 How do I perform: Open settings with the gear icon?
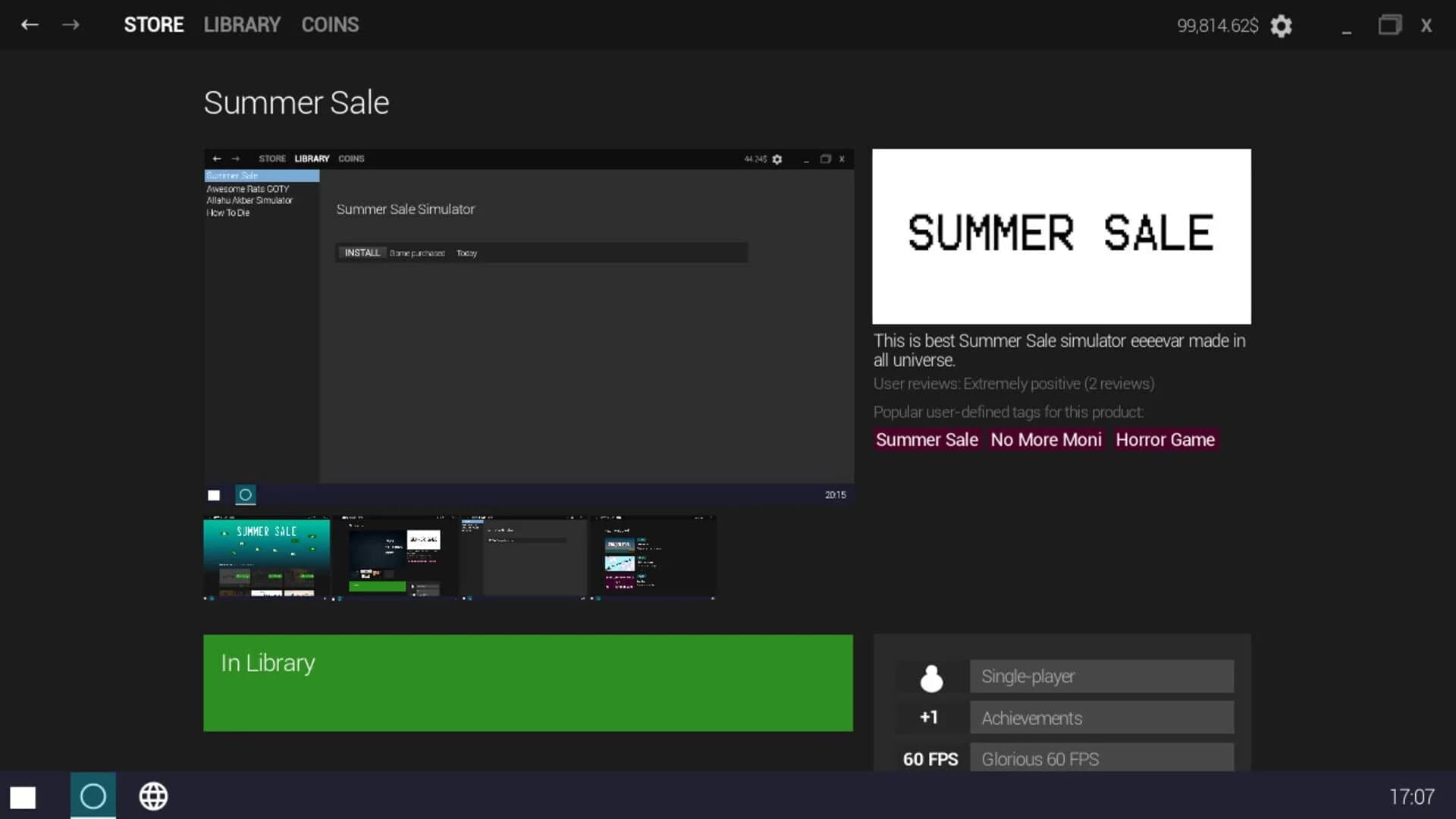point(1282,26)
